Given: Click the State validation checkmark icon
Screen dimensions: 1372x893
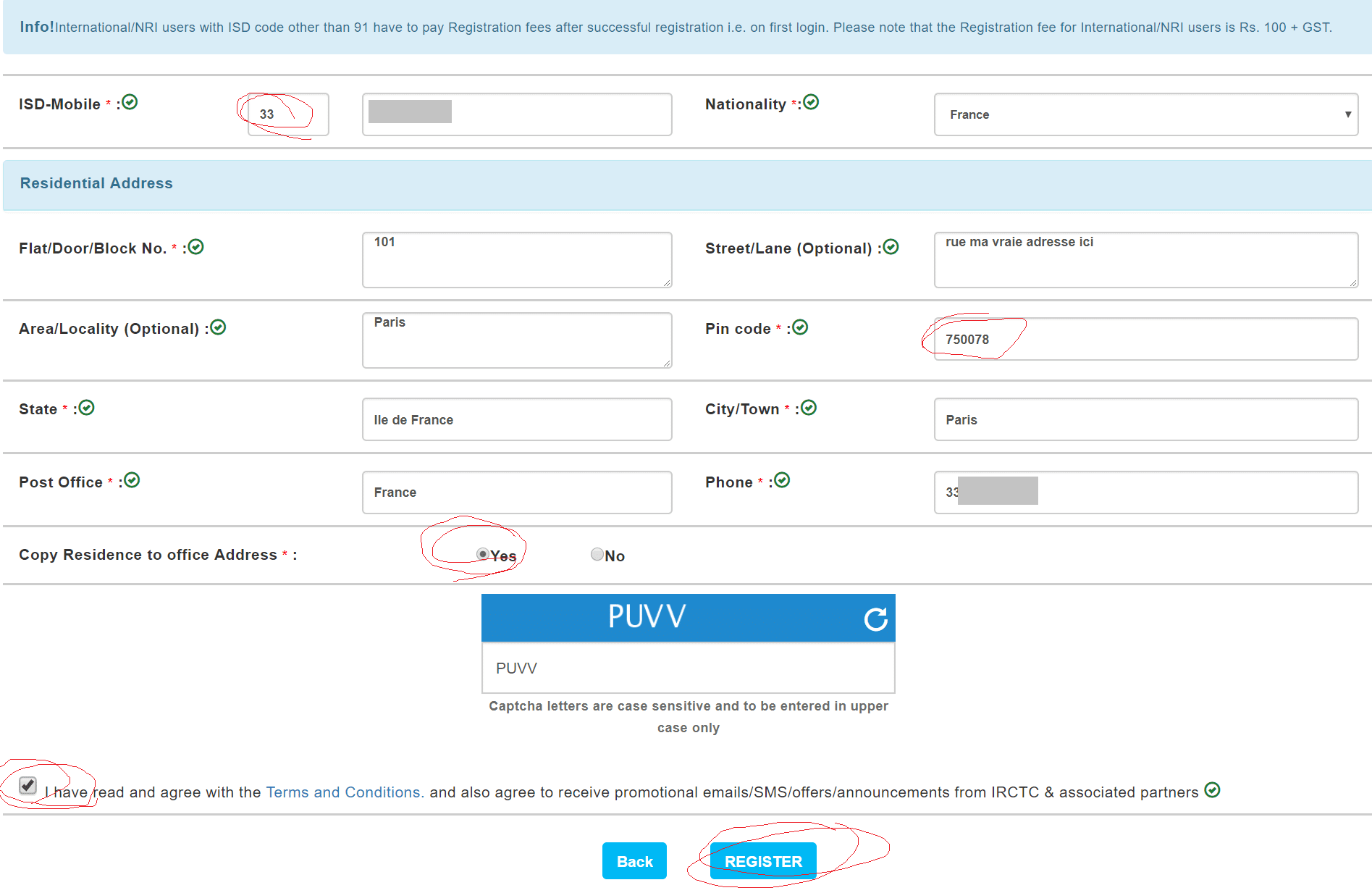Looking at the screenshot, I should (x=87, y=408).
